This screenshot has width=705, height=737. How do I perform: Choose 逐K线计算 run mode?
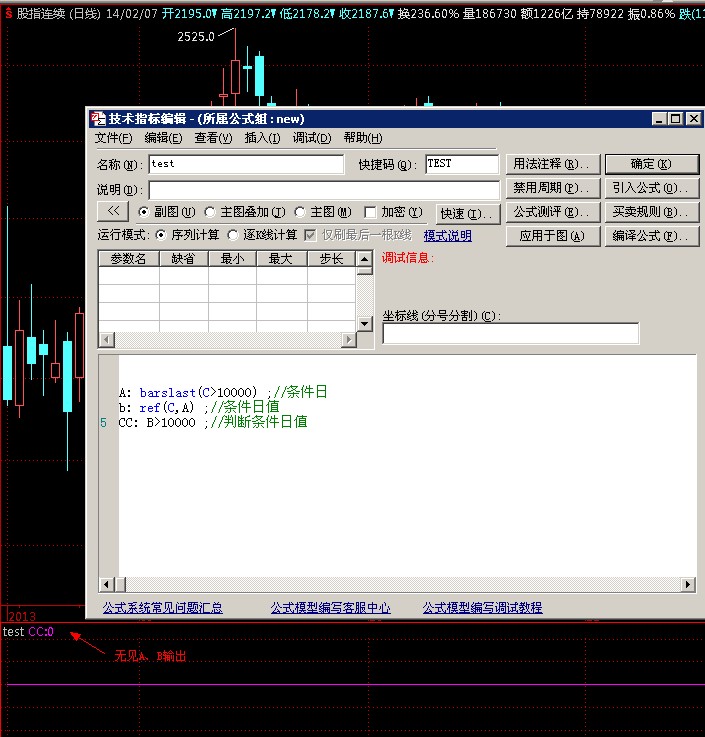point(233,235)
